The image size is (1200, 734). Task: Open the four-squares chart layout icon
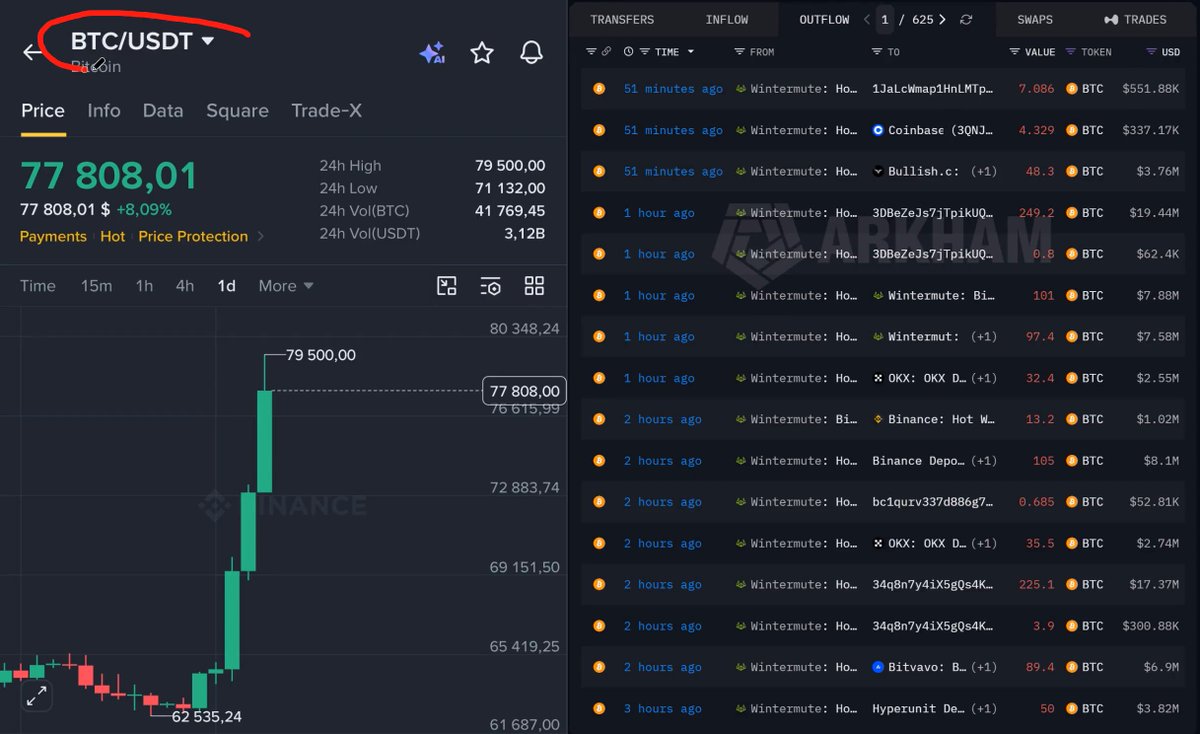(x=534, y=286)
